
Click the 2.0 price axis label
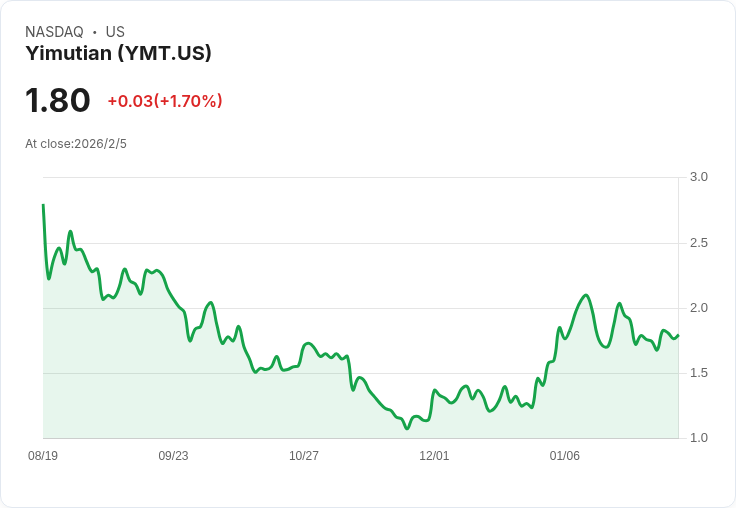[698, 308]
